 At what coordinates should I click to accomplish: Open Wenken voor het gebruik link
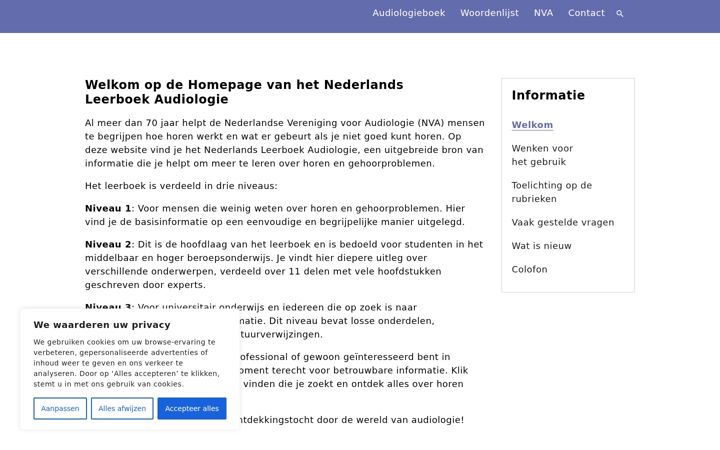click(542, 155)
